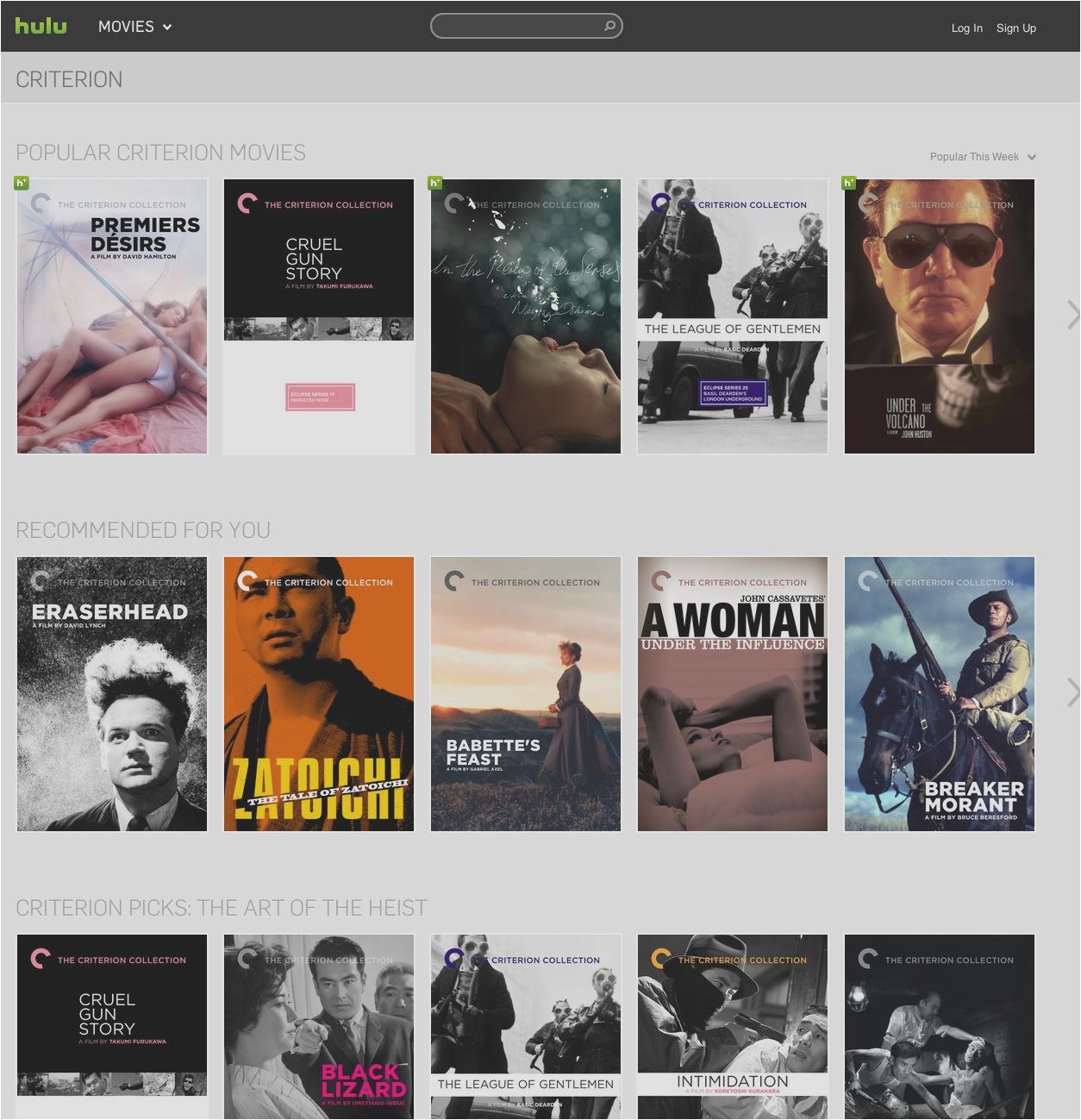Show next Recommended For You titles with the arrow
This screenshot has height=1120, width=1081.
(1073, 692)
